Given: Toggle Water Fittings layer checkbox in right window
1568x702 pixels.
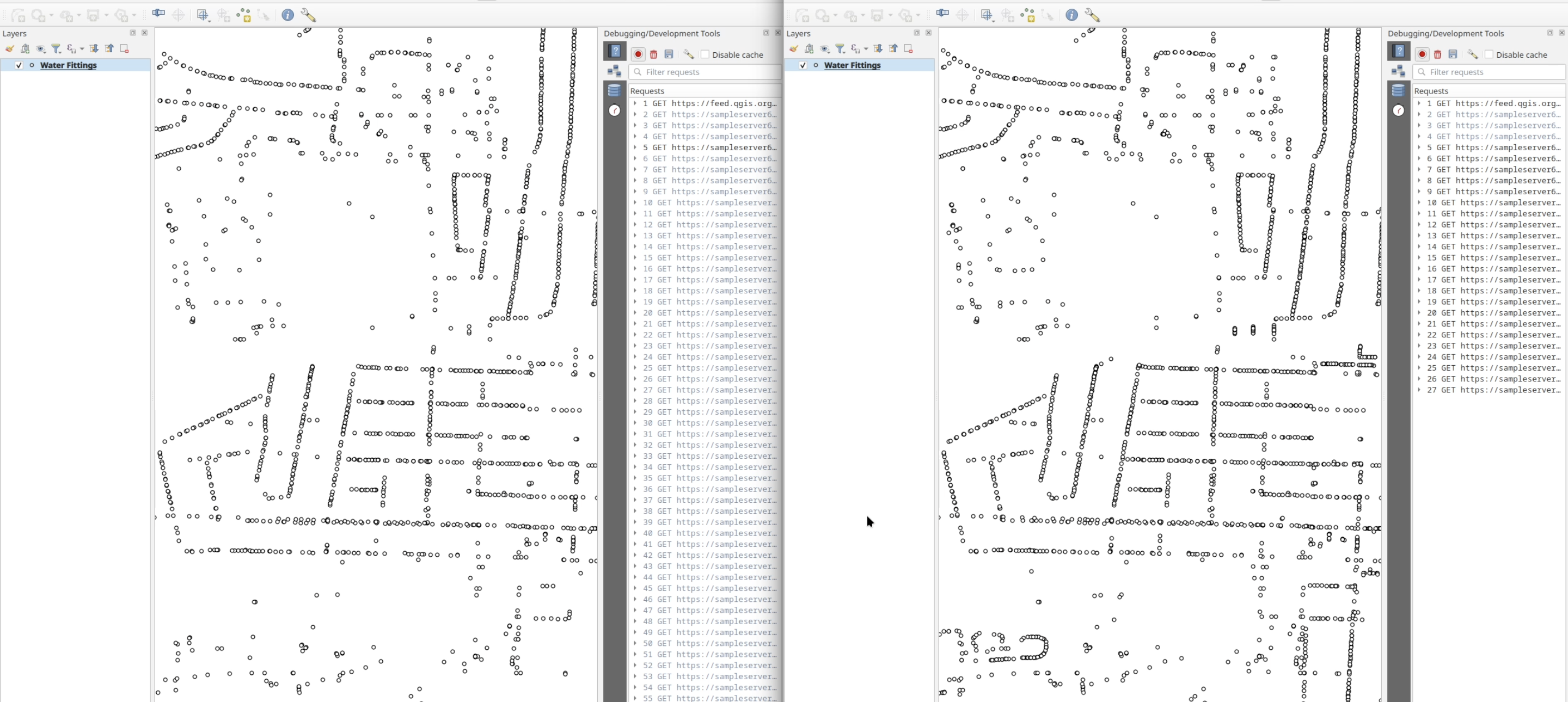Looking at the screenshot, I should click(803, 65).
